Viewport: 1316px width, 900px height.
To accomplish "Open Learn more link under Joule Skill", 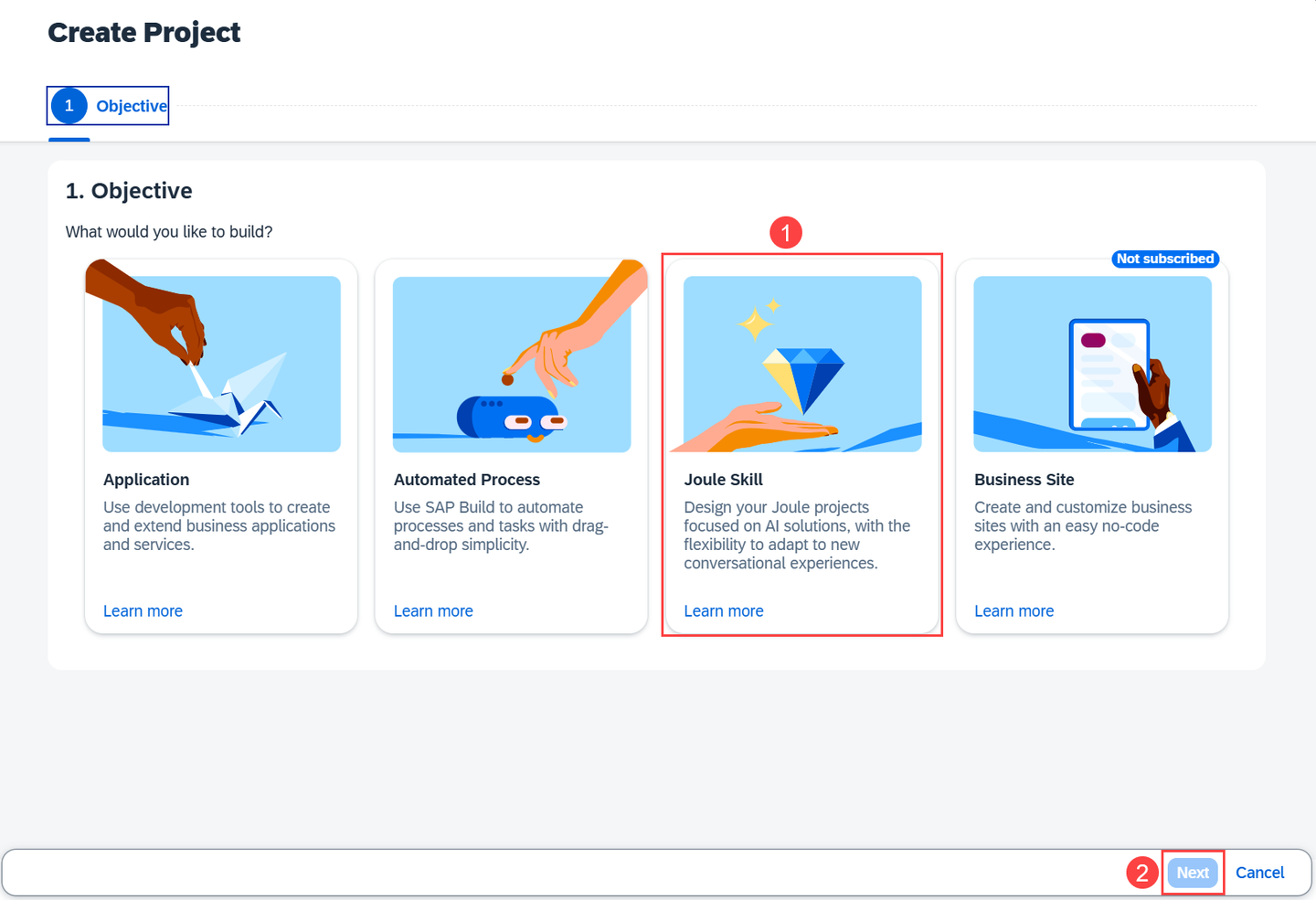I will point(724,611).
